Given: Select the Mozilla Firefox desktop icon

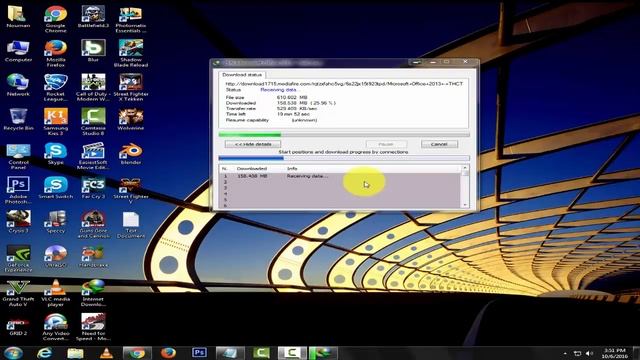Looking at the screenshot, I should [x=56, y=53].
